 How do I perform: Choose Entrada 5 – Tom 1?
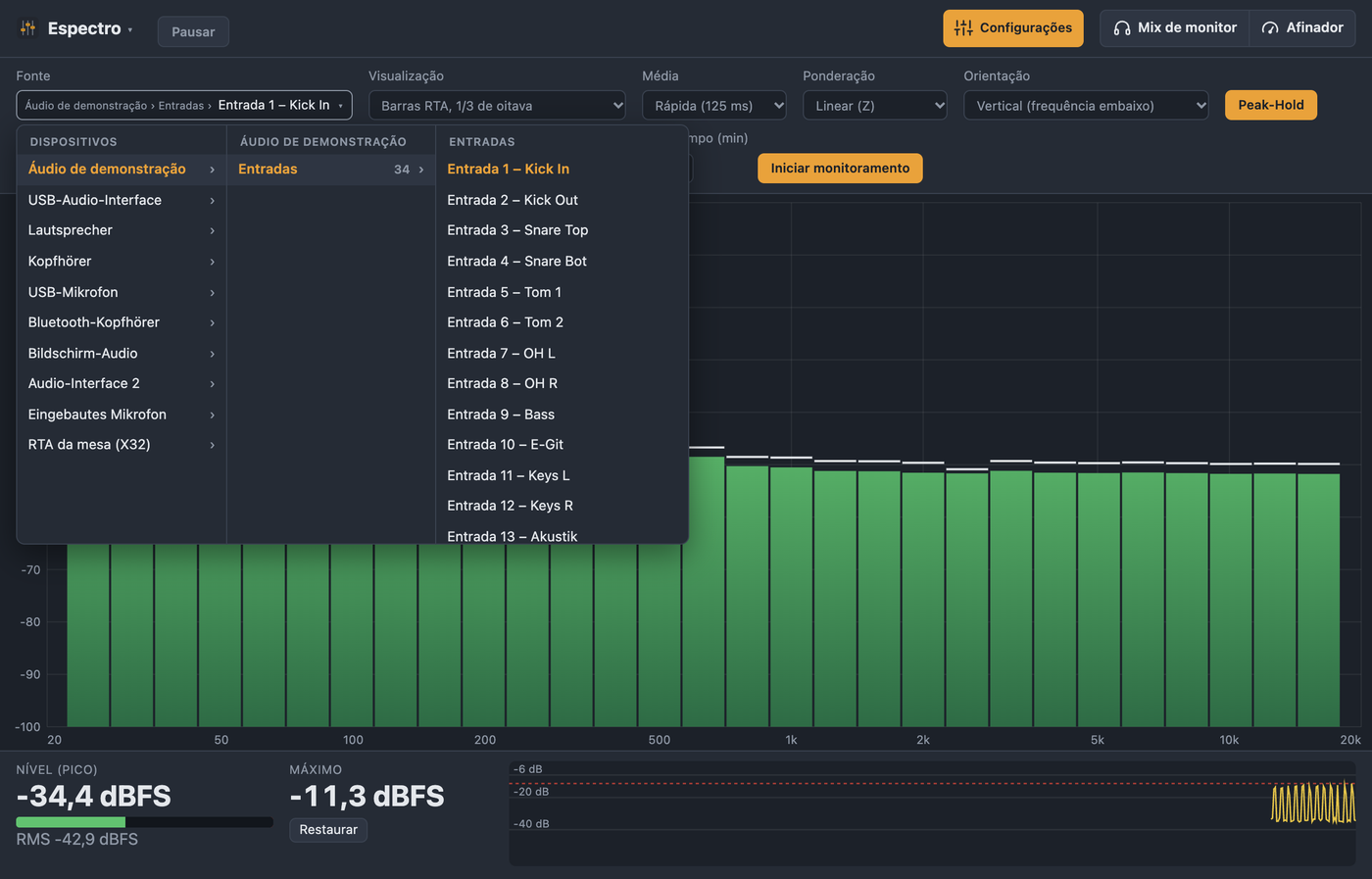[562, 292]
